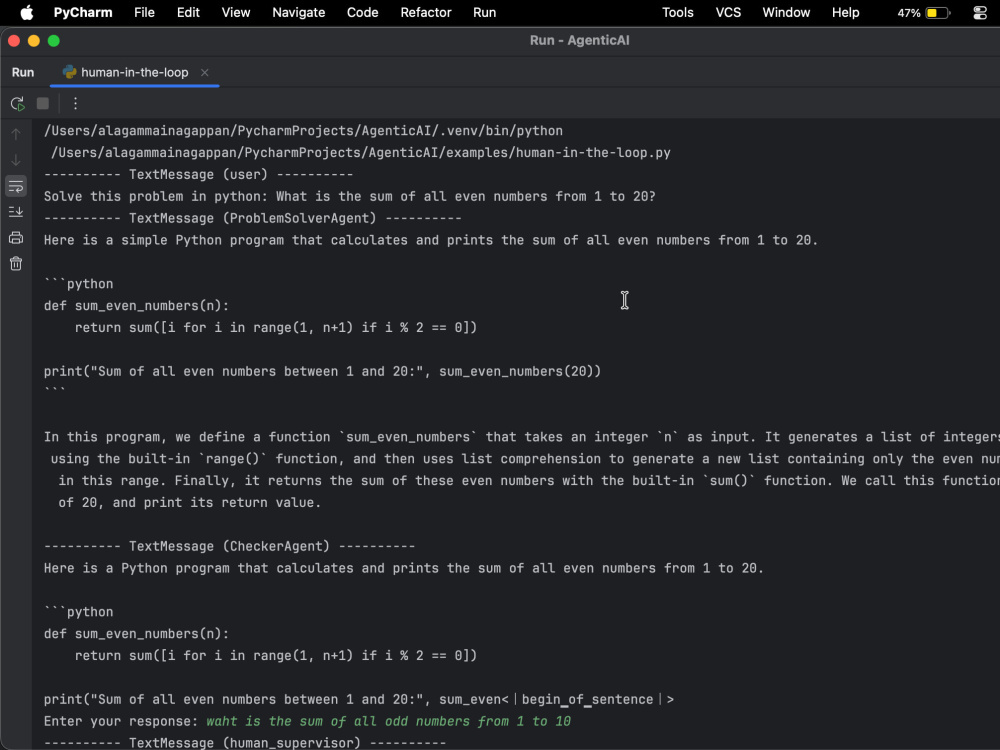Click the .venv/bin/python interpreter path line
Viewport: 1000px width, 750px height.
coord(303,131)
